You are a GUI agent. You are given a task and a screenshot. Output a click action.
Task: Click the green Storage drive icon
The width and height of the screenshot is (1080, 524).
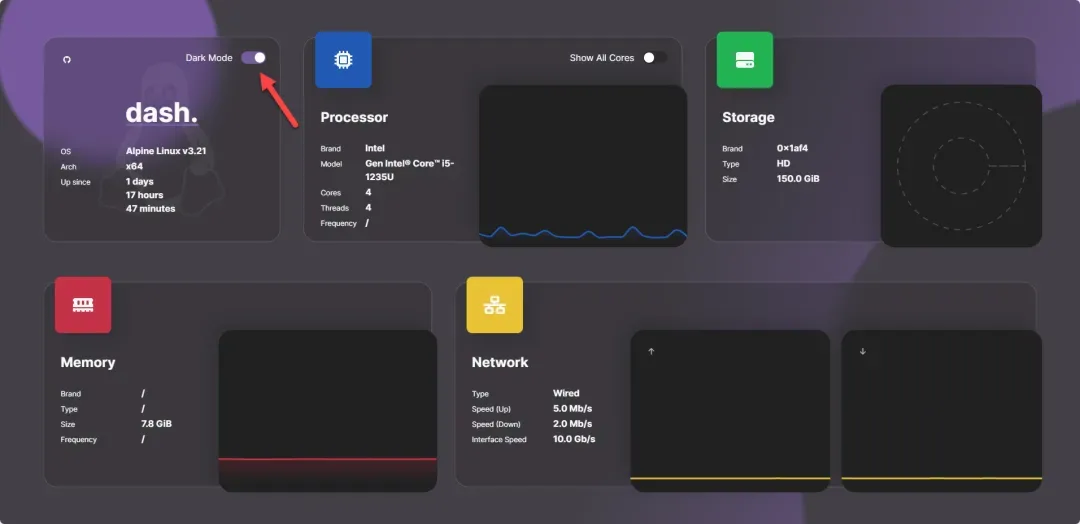point(745,60)
